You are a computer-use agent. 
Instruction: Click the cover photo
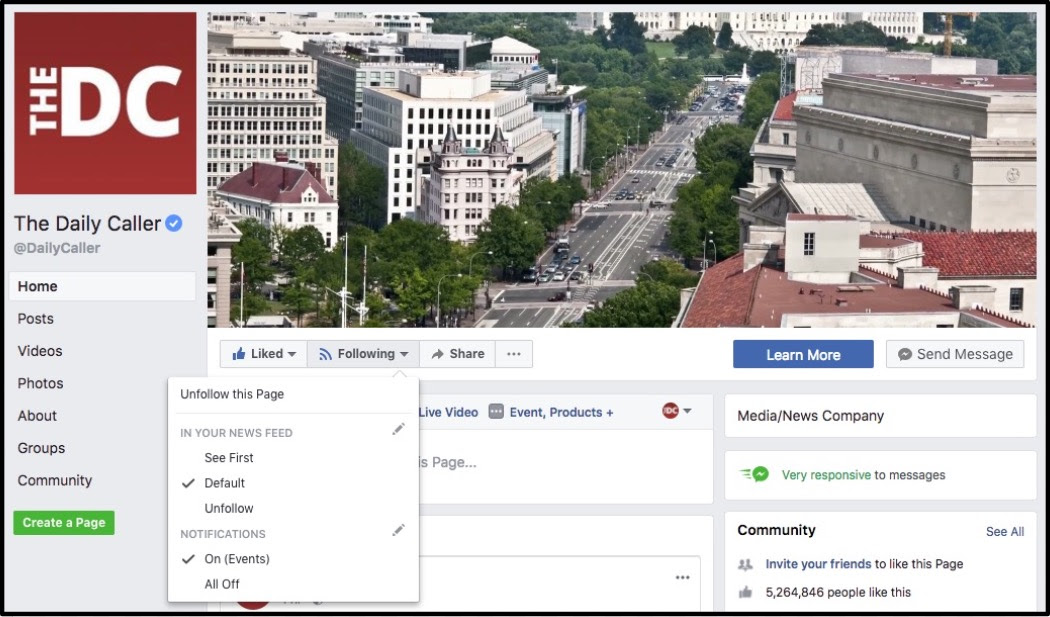coord(621,169)
